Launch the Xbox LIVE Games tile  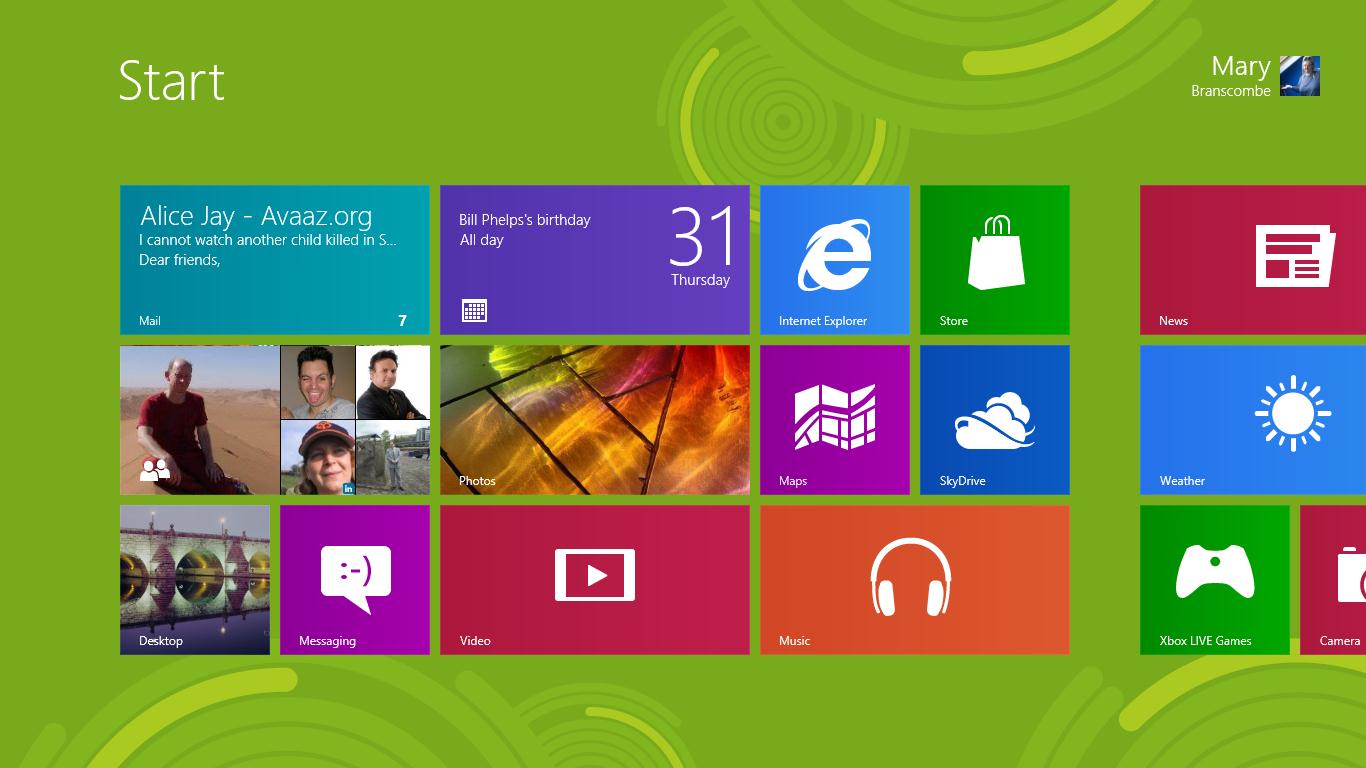click(x=1215, y=580)
